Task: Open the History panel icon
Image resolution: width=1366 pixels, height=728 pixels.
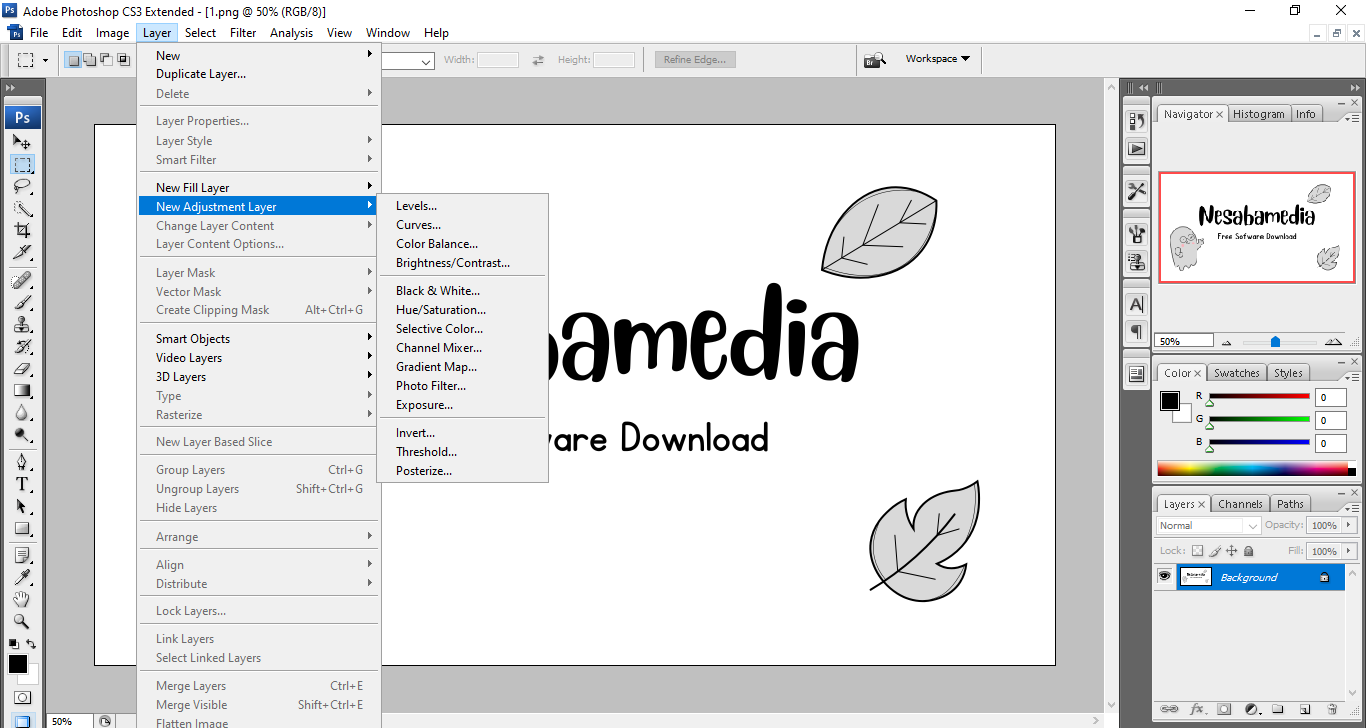Action: (1137, 121)
